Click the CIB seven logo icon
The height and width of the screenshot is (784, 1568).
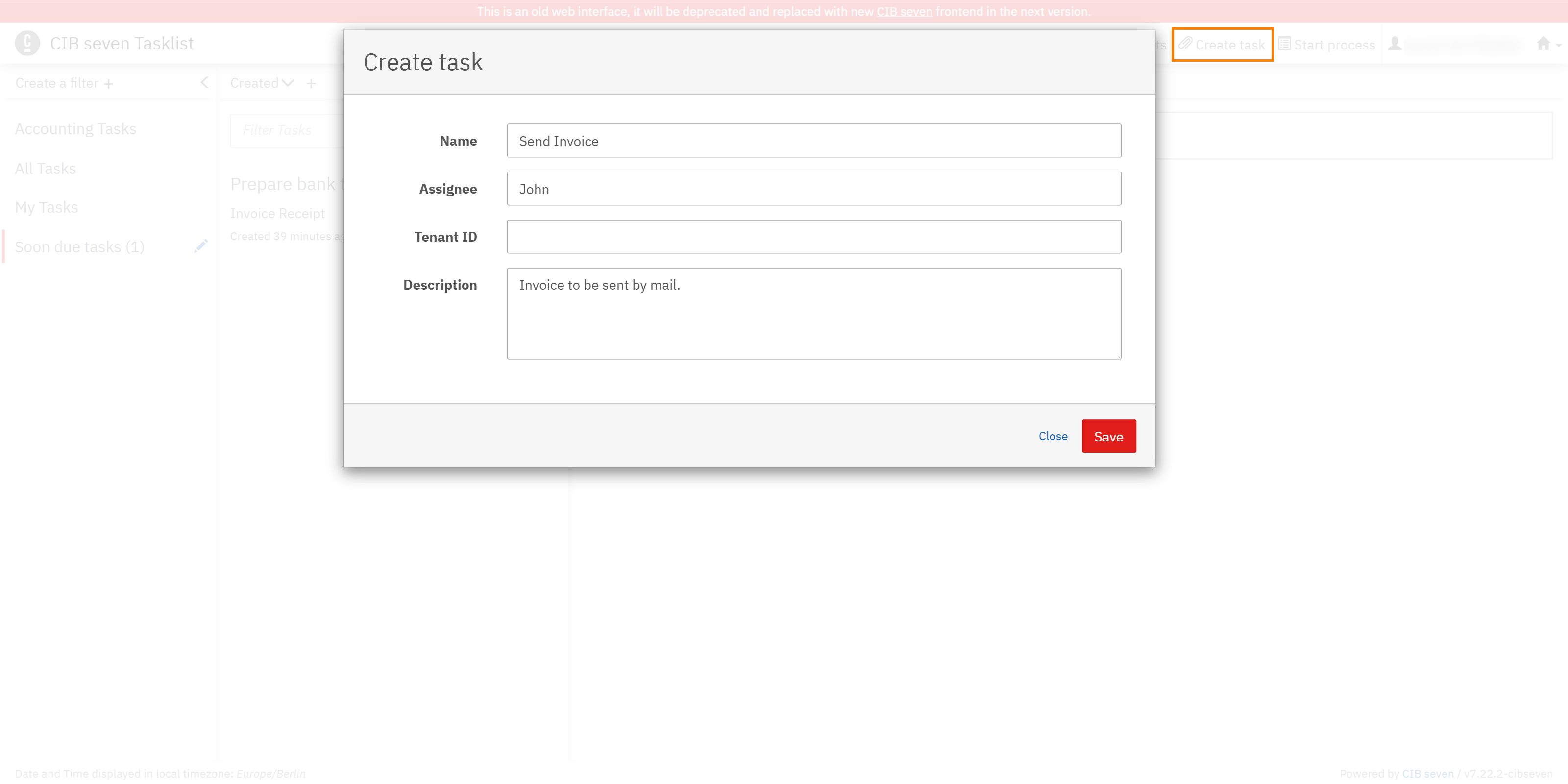pos(27,43)
